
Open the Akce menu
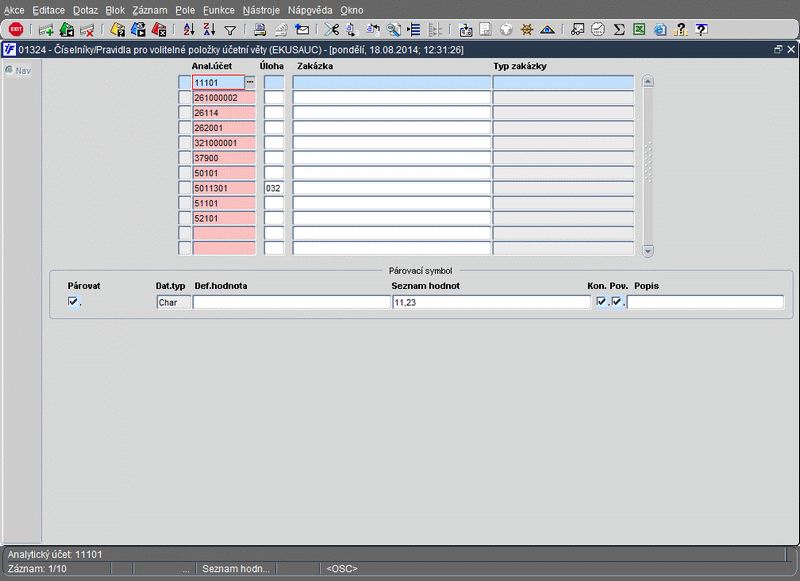pos(14,10)
